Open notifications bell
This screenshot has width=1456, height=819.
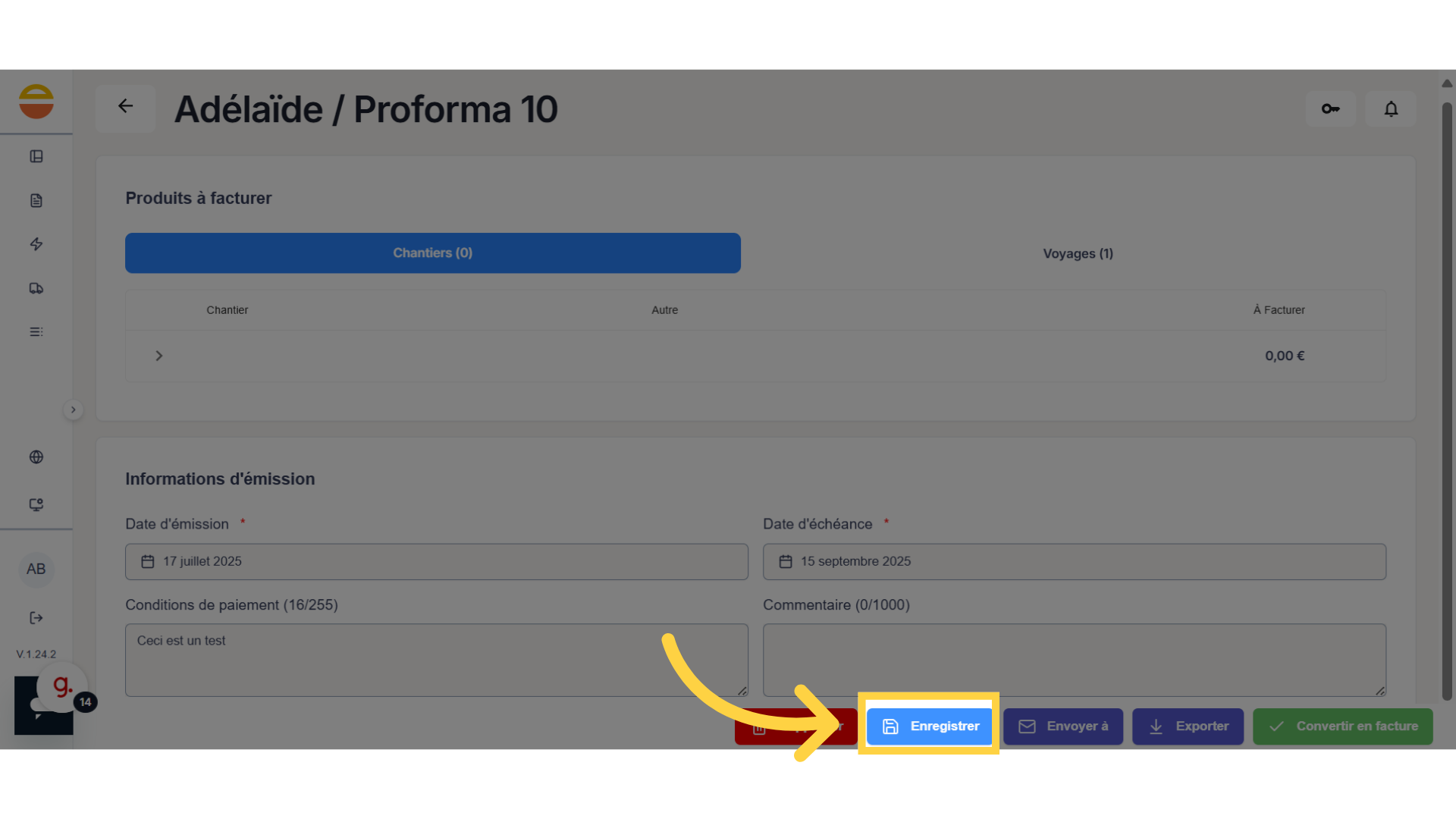pyautogui.click(x=1391, y=109)
